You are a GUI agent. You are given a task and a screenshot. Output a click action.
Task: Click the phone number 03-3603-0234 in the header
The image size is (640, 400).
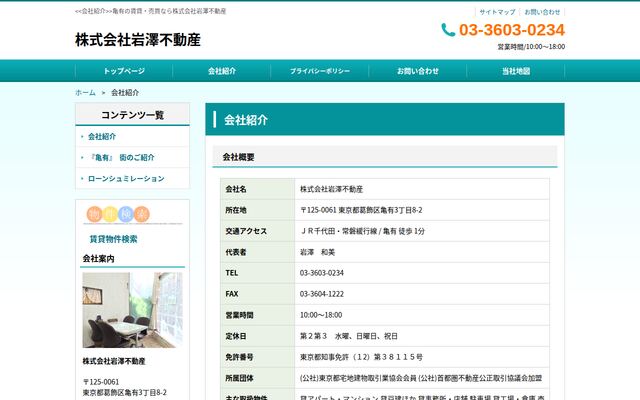(x=512, y=30)
